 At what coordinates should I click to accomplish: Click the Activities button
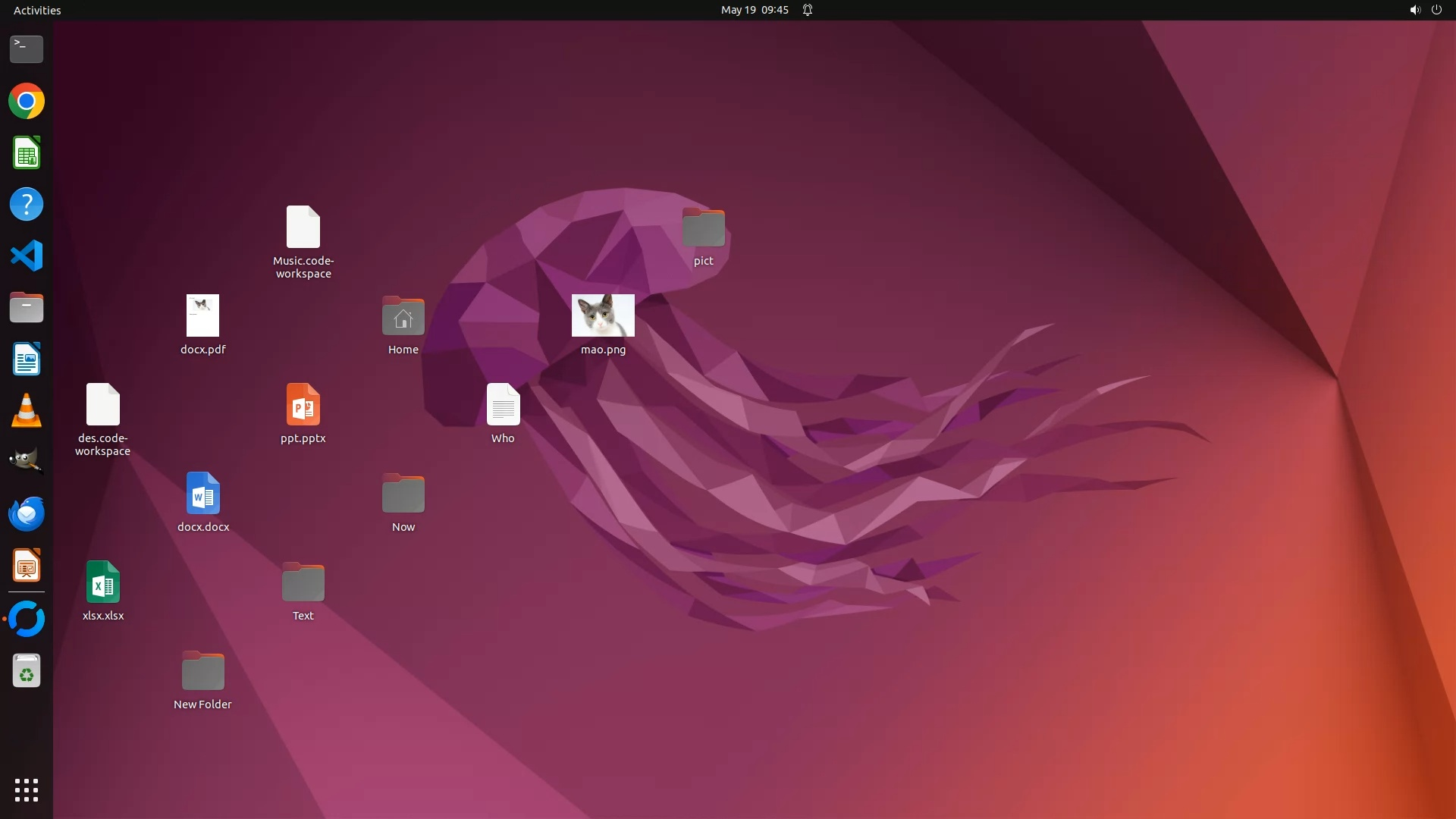[x=37, y=10]
